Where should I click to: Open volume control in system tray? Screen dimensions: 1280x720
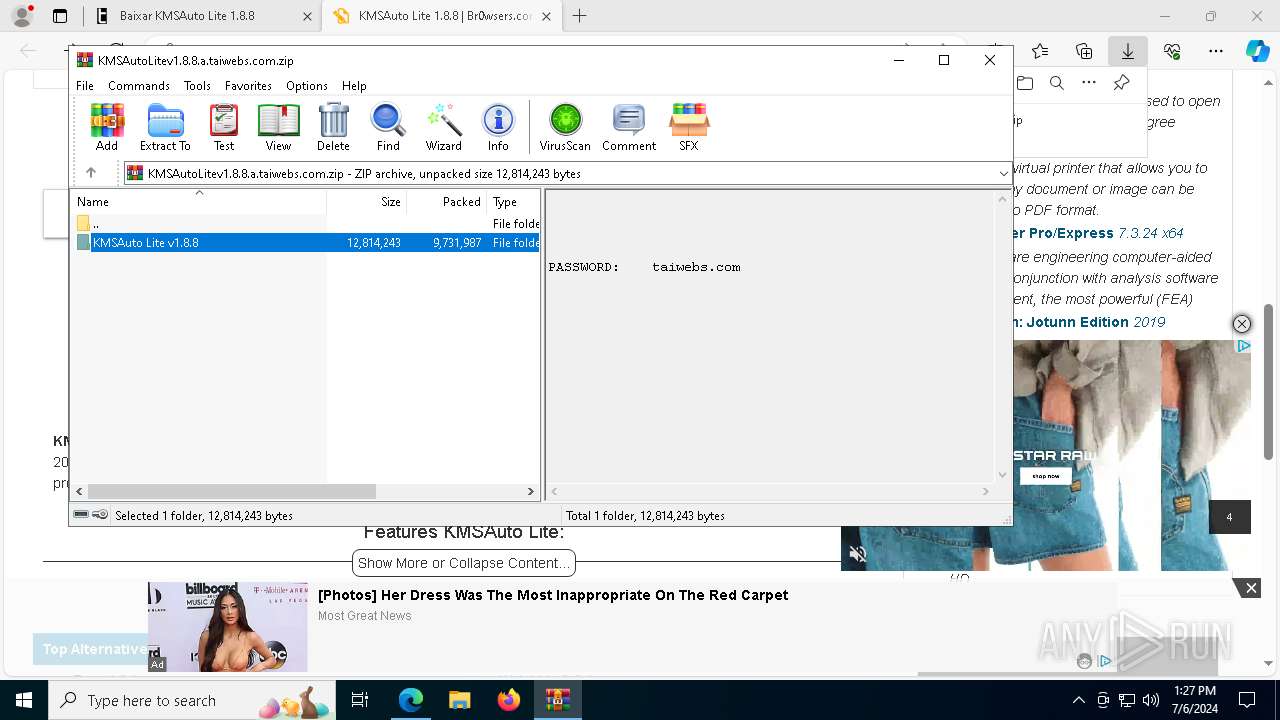(1151, 700)
